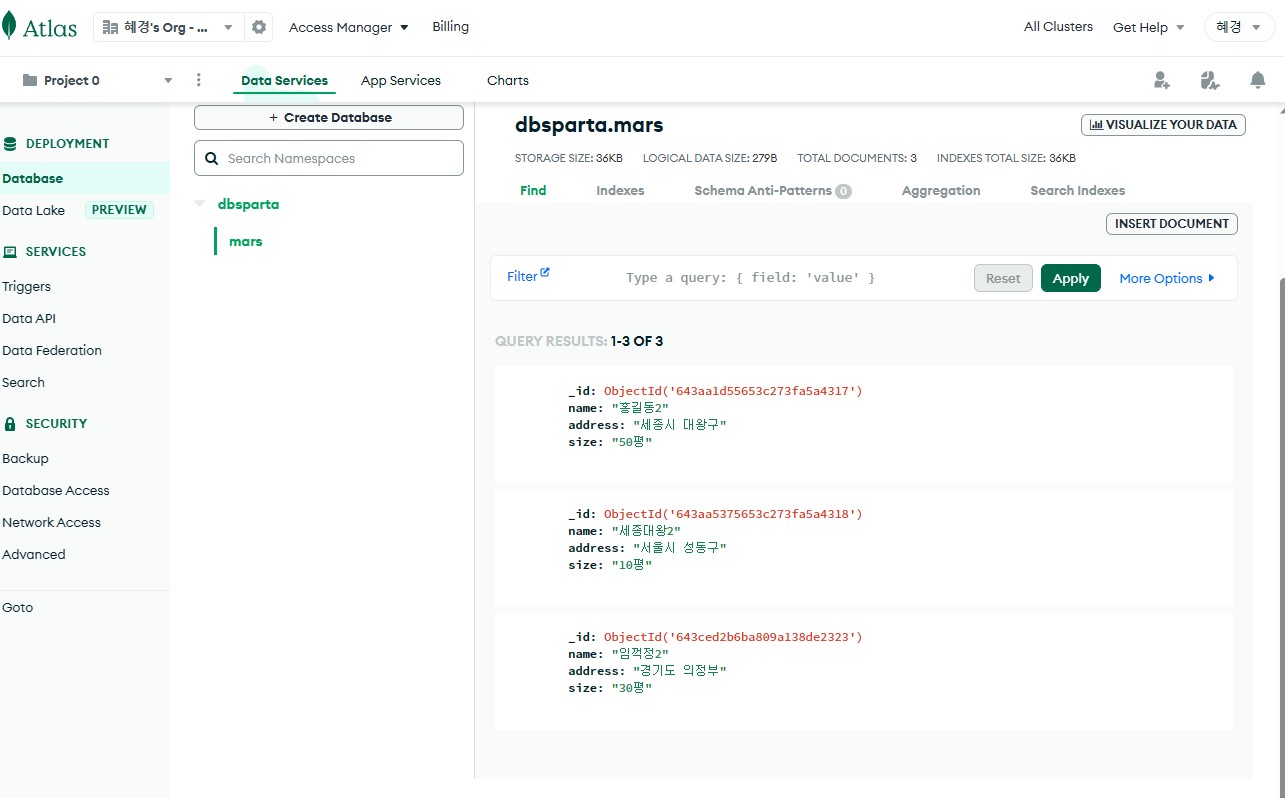Select the mars collection
Viewport: 1285px width, 798px height.
pyautogui.click(x=246, y=241)
